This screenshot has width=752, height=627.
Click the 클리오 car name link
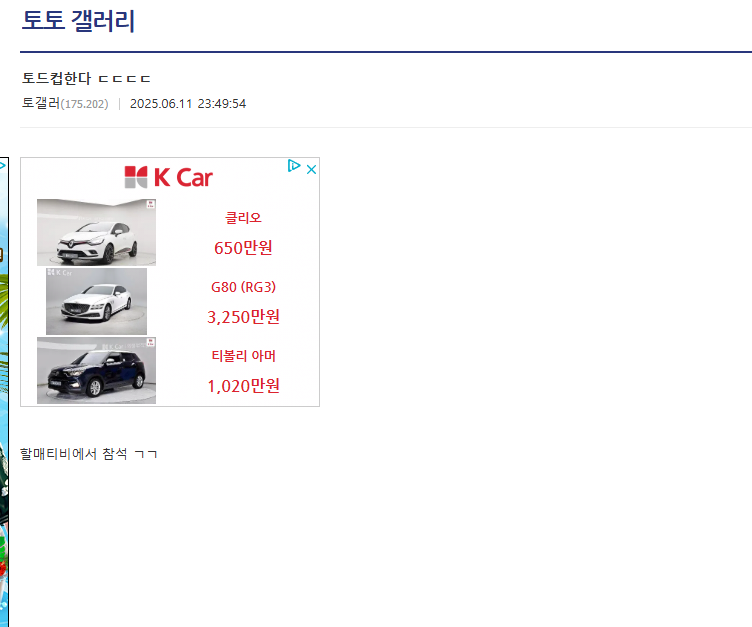coord(243,218)
